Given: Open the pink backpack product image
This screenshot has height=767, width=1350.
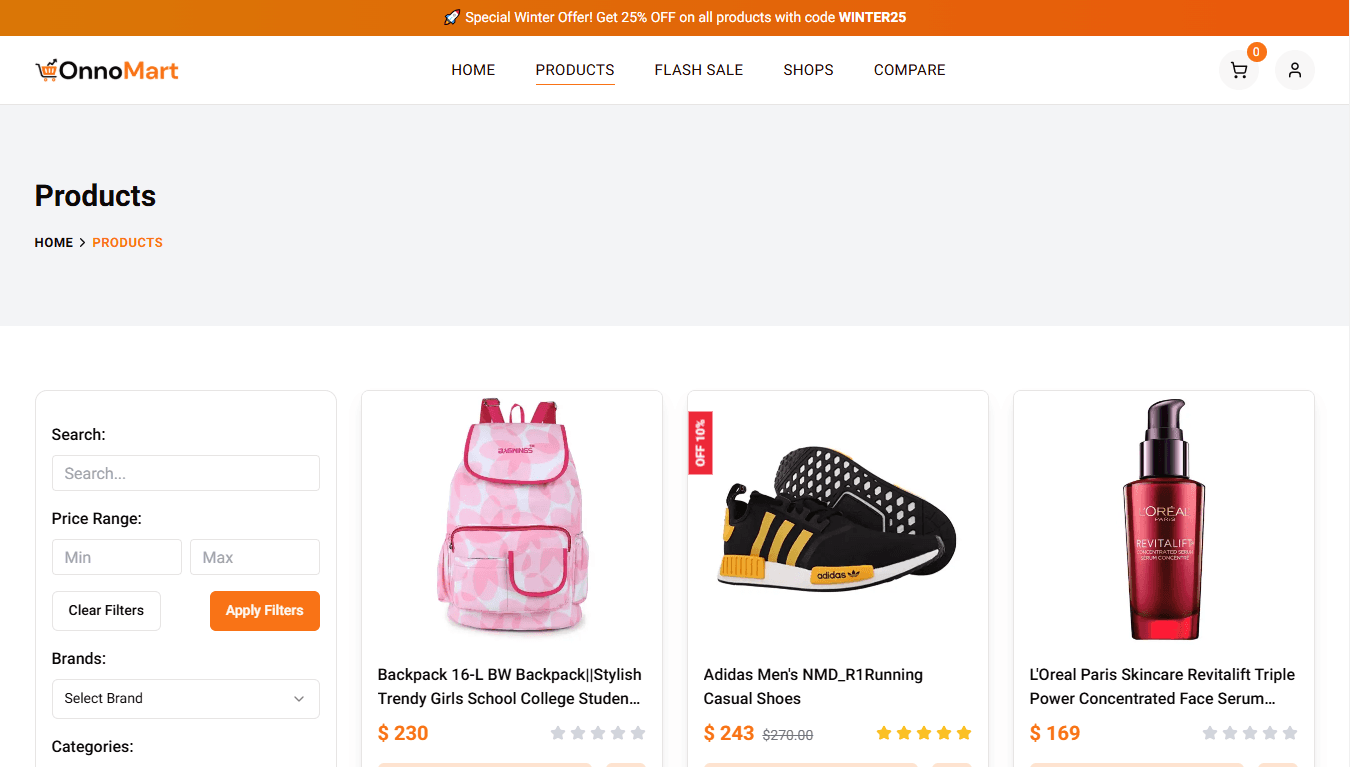Looking at the screenshot, I should (512, 517).
